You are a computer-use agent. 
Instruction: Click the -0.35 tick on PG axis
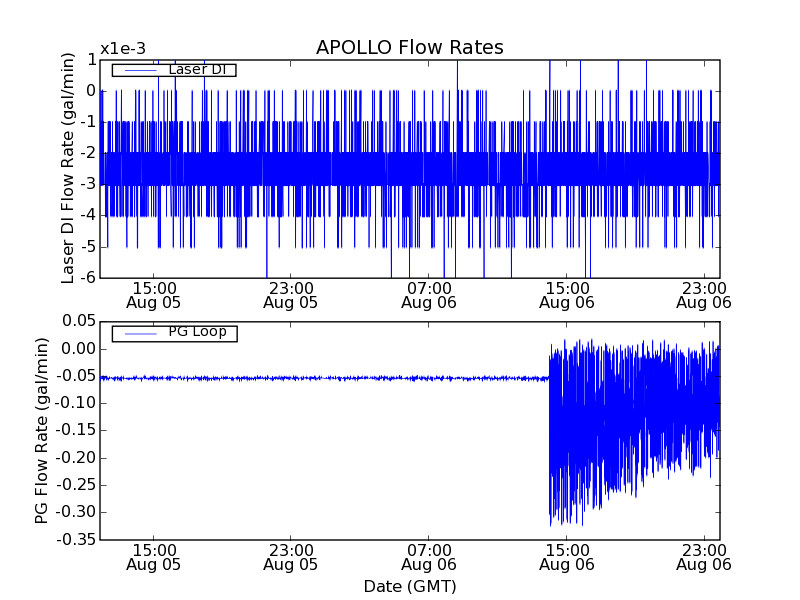click(75, 539)
